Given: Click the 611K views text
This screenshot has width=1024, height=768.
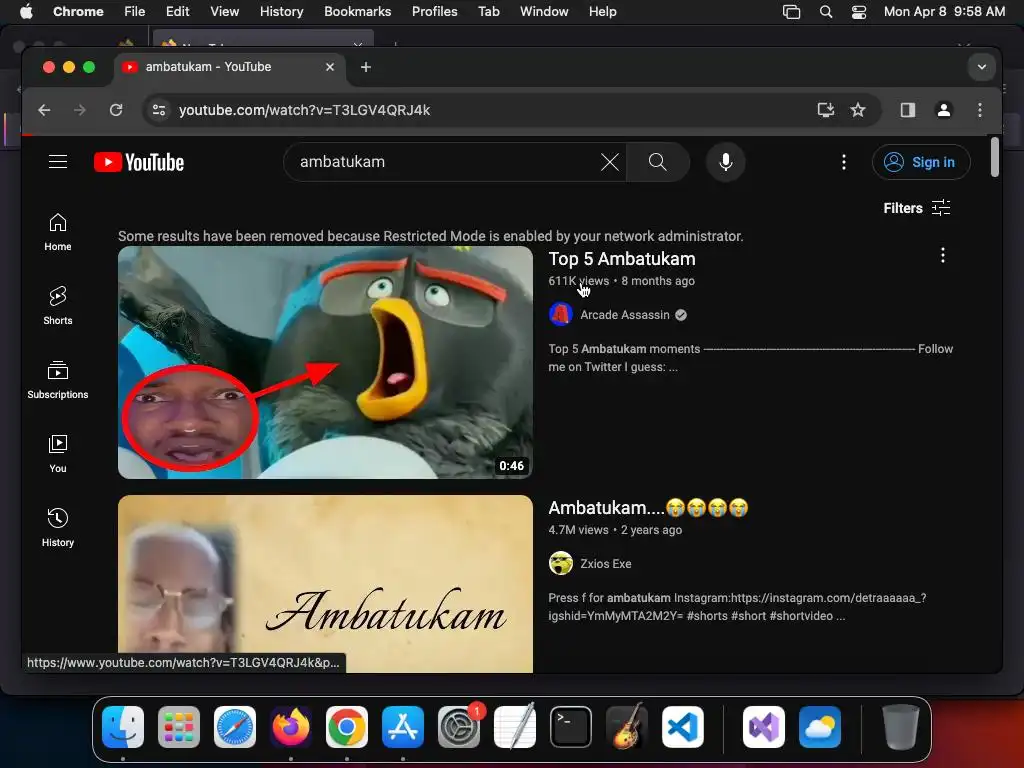Looking at the screenshot, I should [x=579, y=281].
